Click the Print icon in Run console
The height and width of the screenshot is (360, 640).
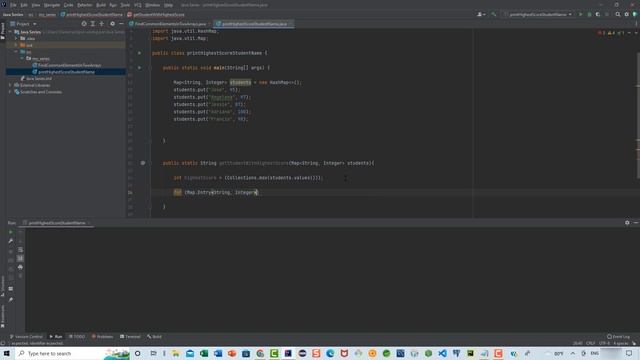pos(20,267)
